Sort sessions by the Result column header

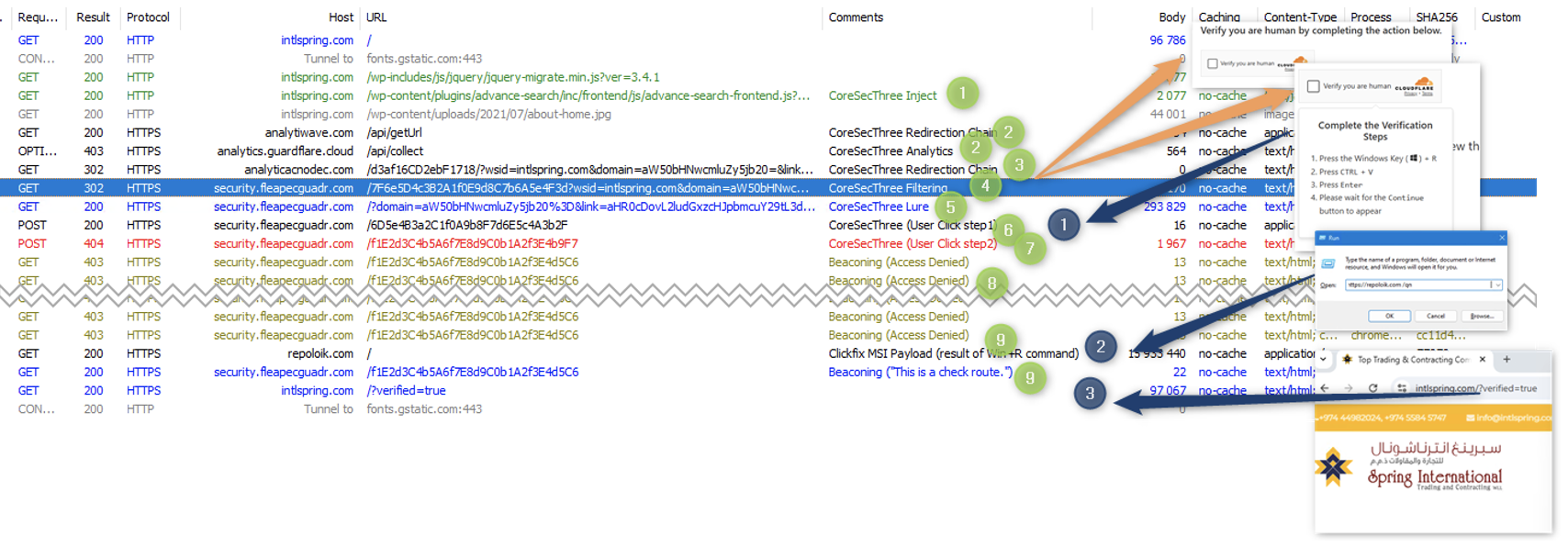pyautogui.click(x=93, y=17)
